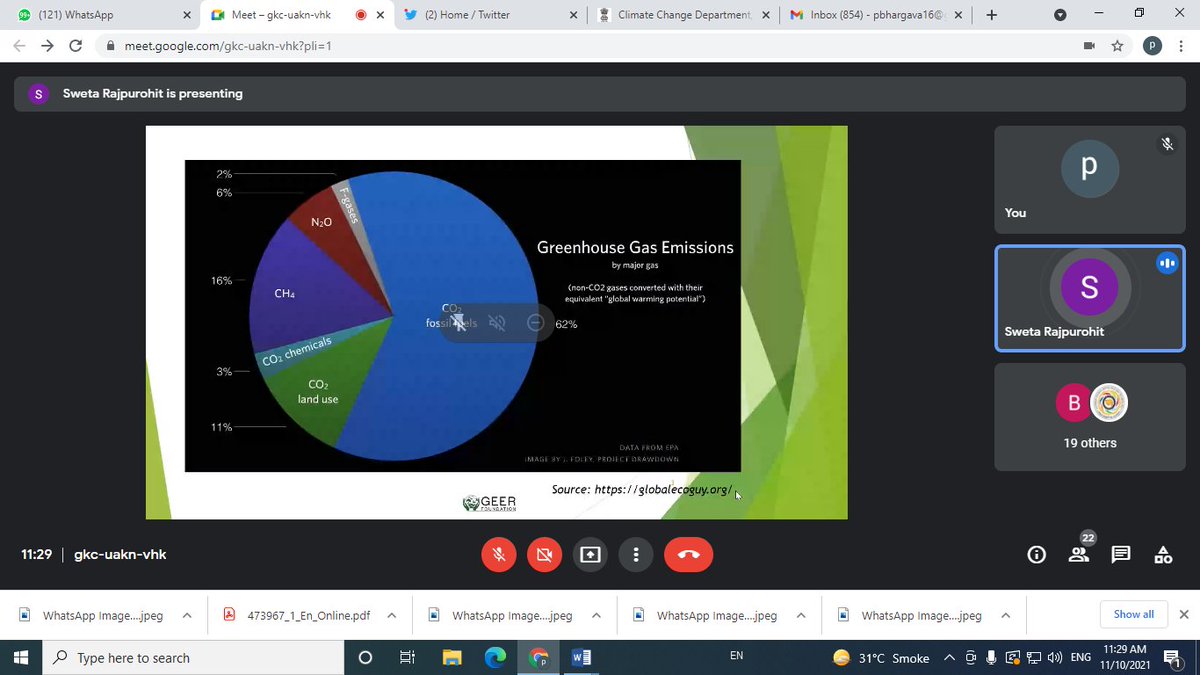
Task: Open a new browser tab
Action: (x=991, y=15)
